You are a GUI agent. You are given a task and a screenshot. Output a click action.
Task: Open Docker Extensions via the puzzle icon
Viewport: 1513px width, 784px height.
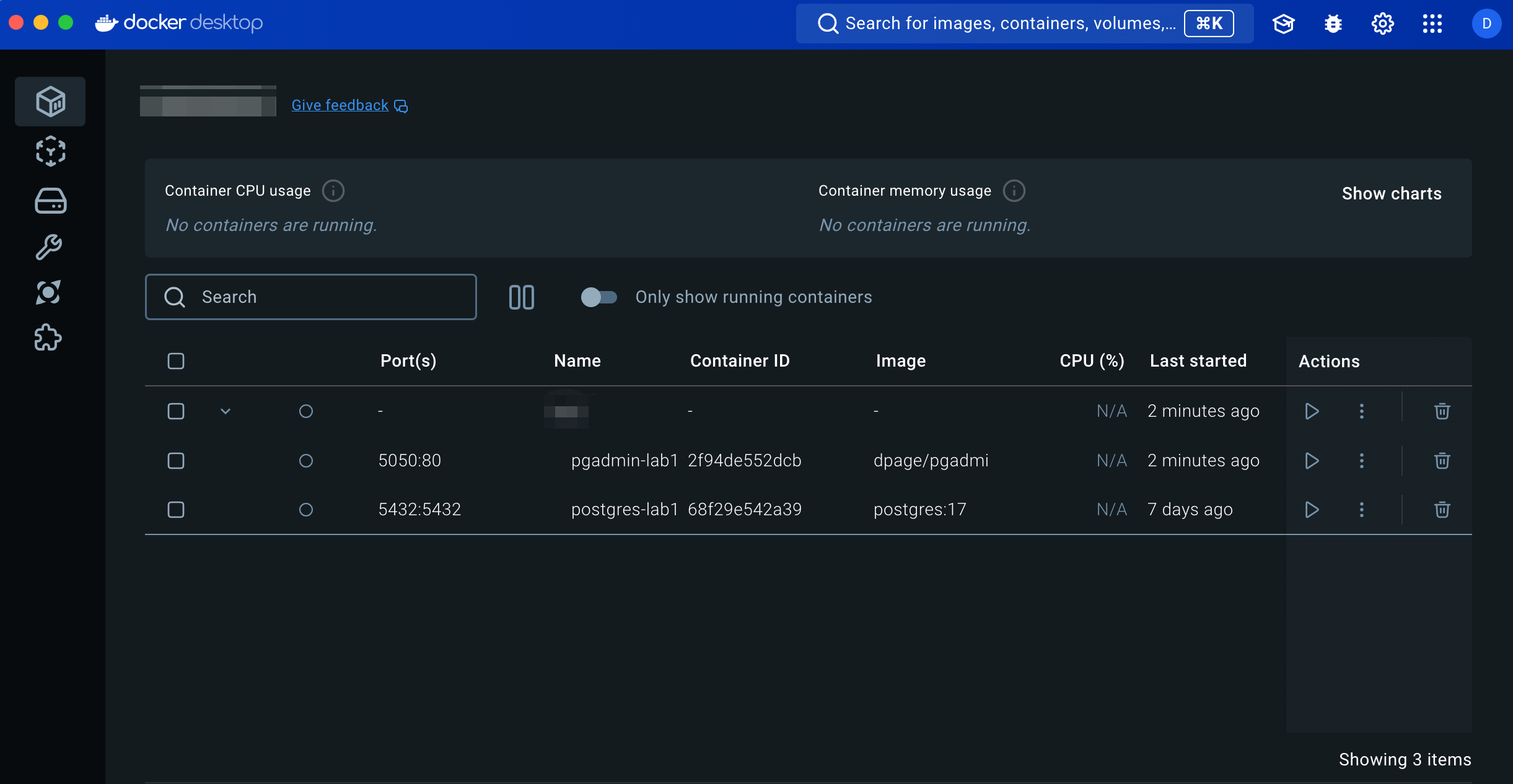click(48, 338)
